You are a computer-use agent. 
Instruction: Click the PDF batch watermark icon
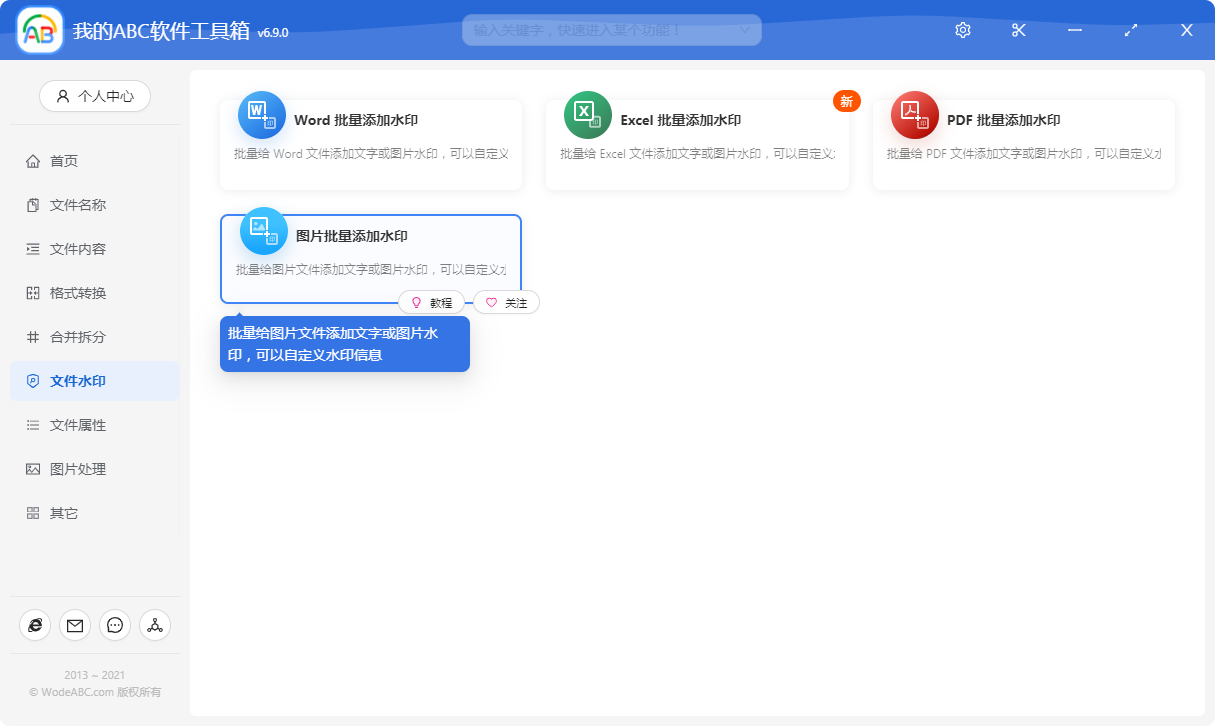click(x=914, y=115)
